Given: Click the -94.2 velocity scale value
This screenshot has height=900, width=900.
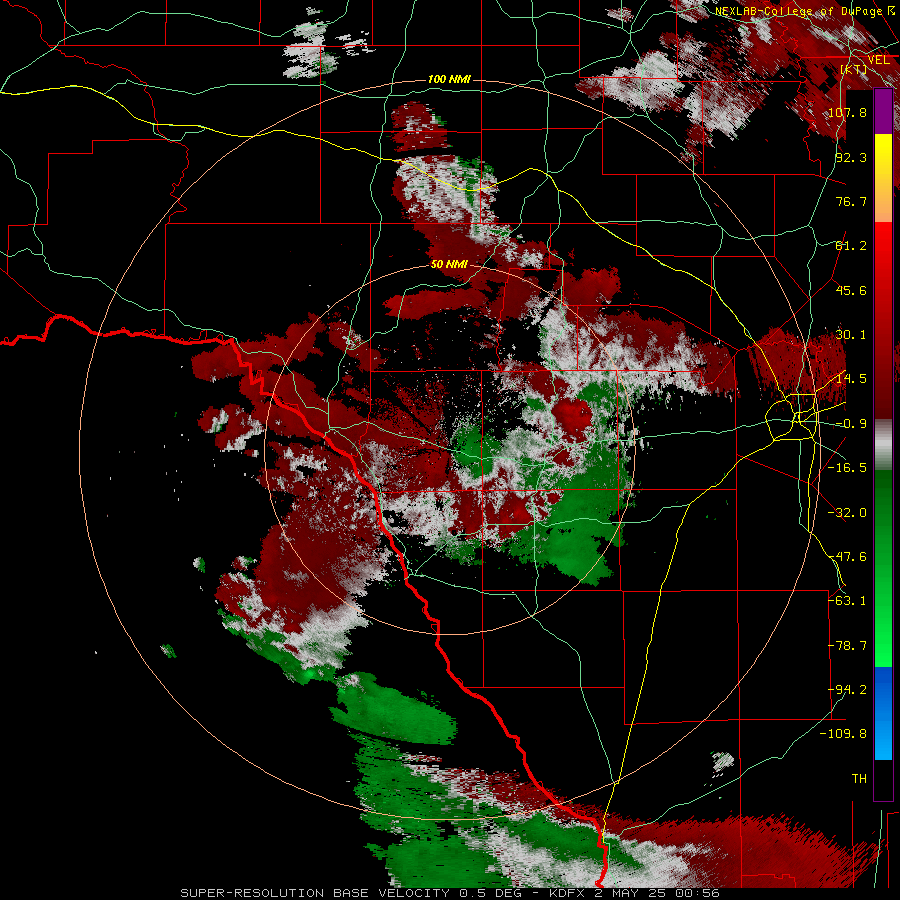Looking at the screenshot, I should [x=847, y=690].
